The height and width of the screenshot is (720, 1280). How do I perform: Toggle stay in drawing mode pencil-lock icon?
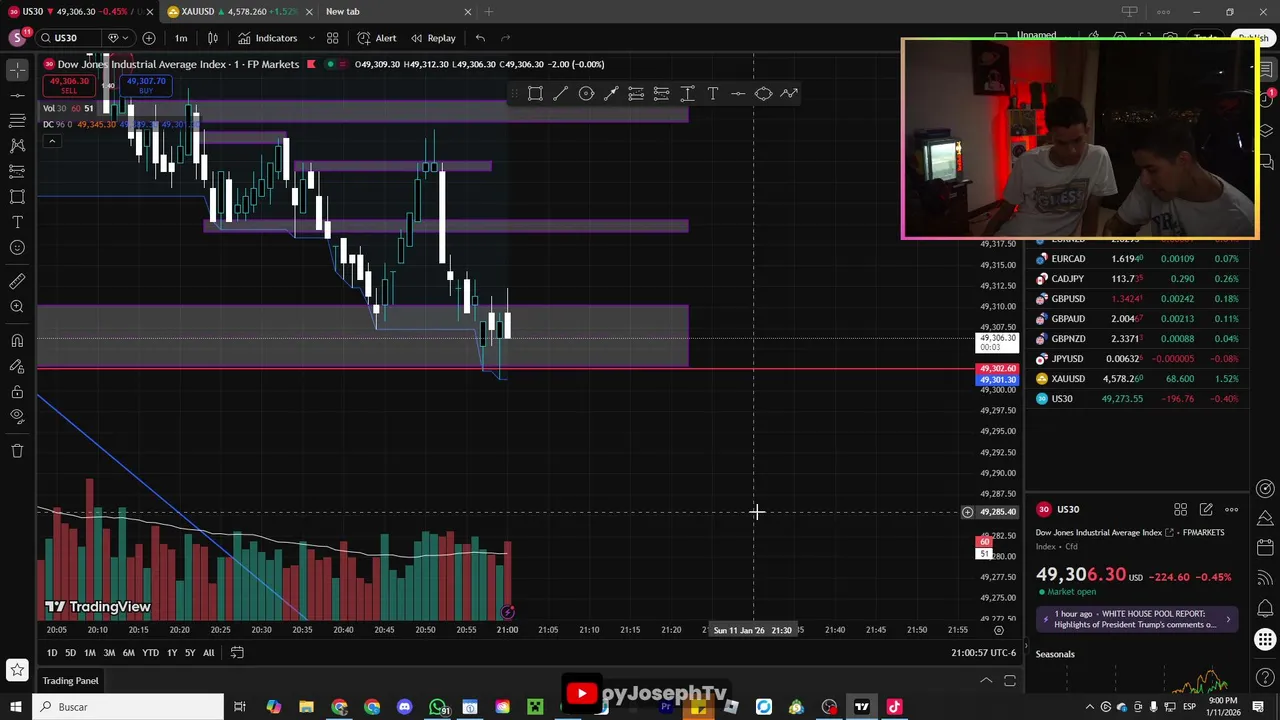click(x=17, y=366)
